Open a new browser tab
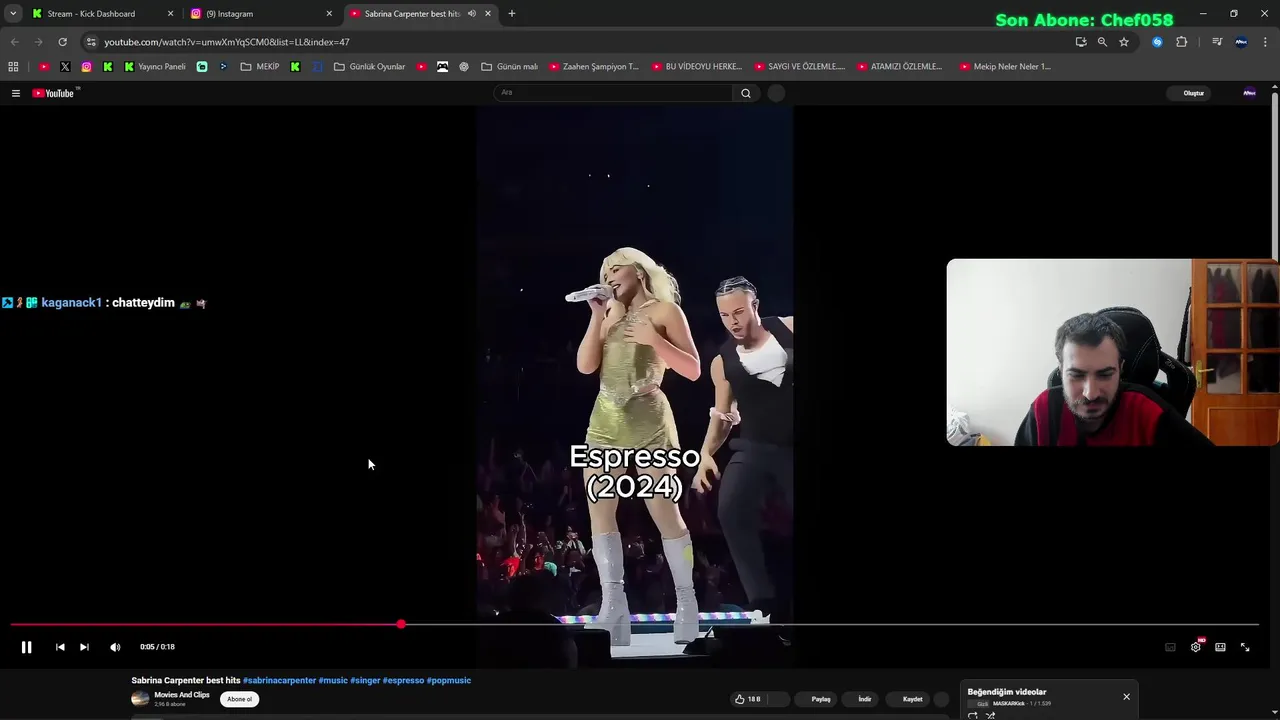Screen dimensions: 1280x720 [x=512, y=14]
